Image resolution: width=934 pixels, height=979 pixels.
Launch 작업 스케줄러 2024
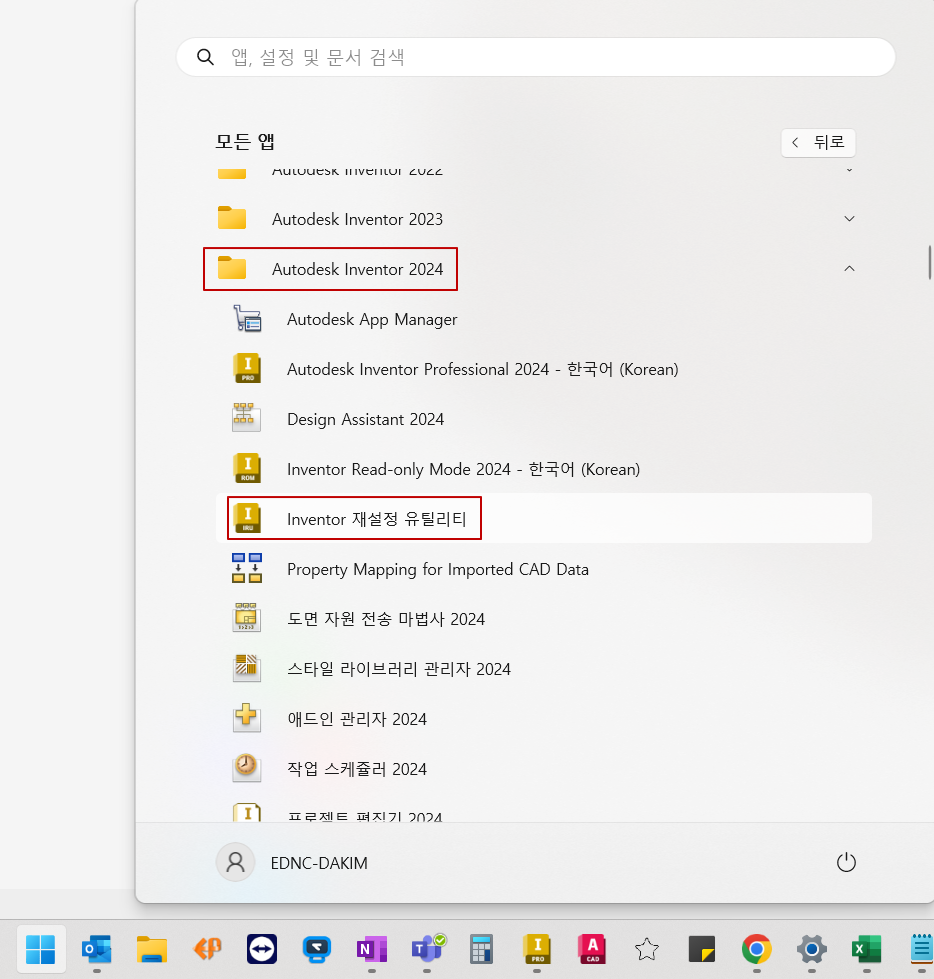[x=544, y=768]
